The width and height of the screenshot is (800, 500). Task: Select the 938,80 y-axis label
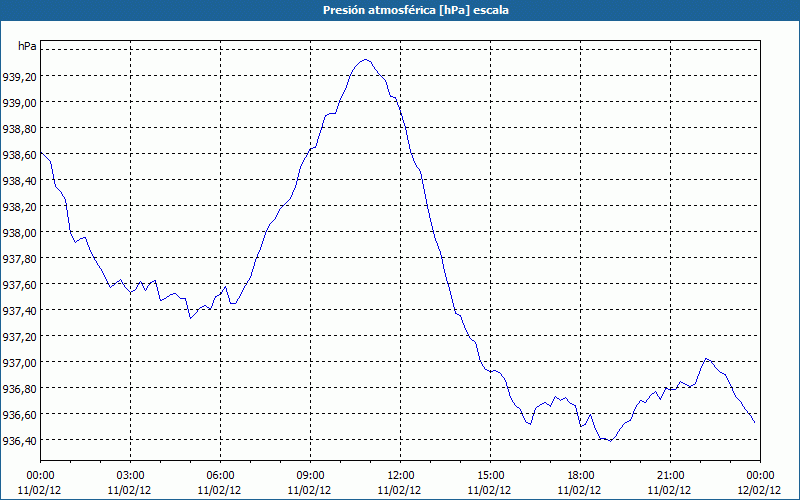pyautogui.click(x=19, y=129)
